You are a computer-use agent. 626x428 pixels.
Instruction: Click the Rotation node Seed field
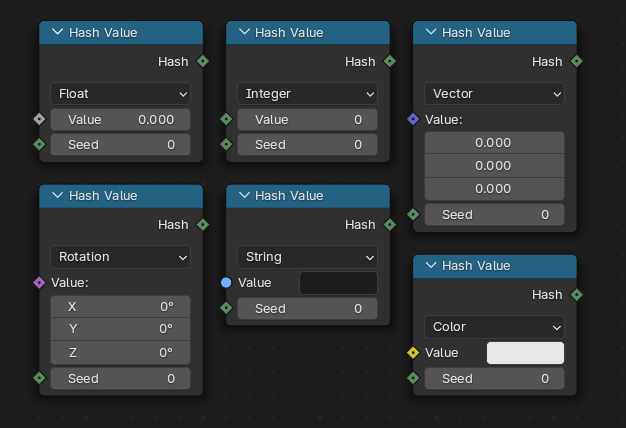[121, 378]
